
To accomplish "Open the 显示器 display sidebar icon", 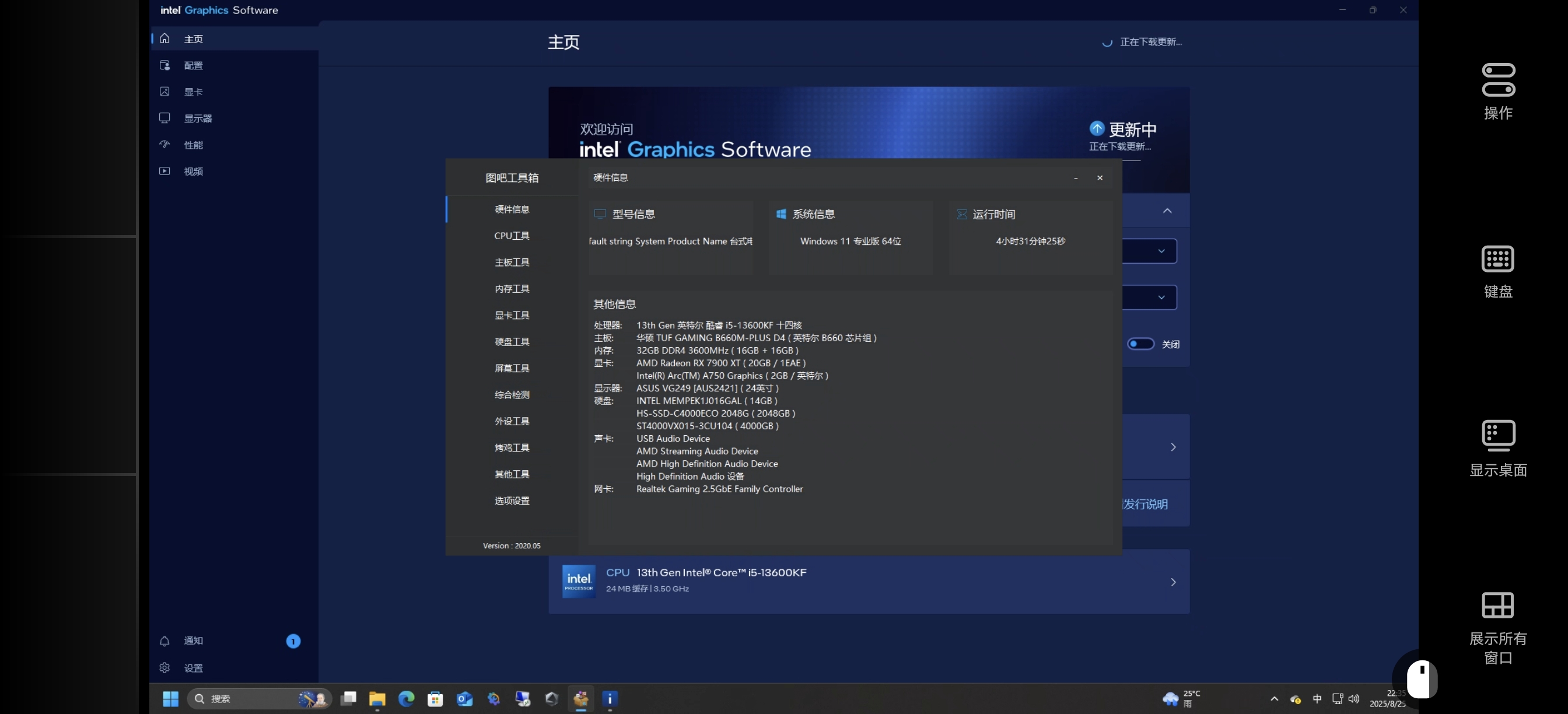I will (164, 118).
